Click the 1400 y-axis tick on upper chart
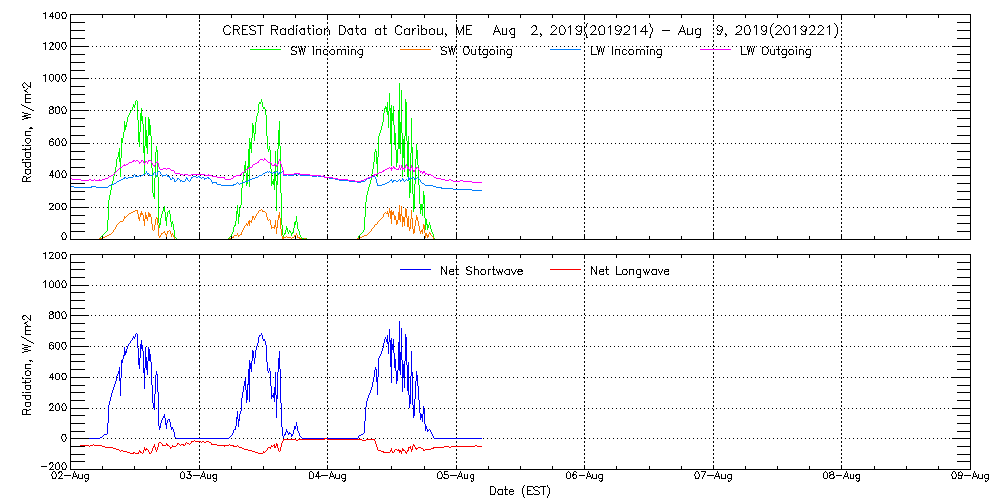This screenshot has height=500, width=1000. (x=56, y=18)
